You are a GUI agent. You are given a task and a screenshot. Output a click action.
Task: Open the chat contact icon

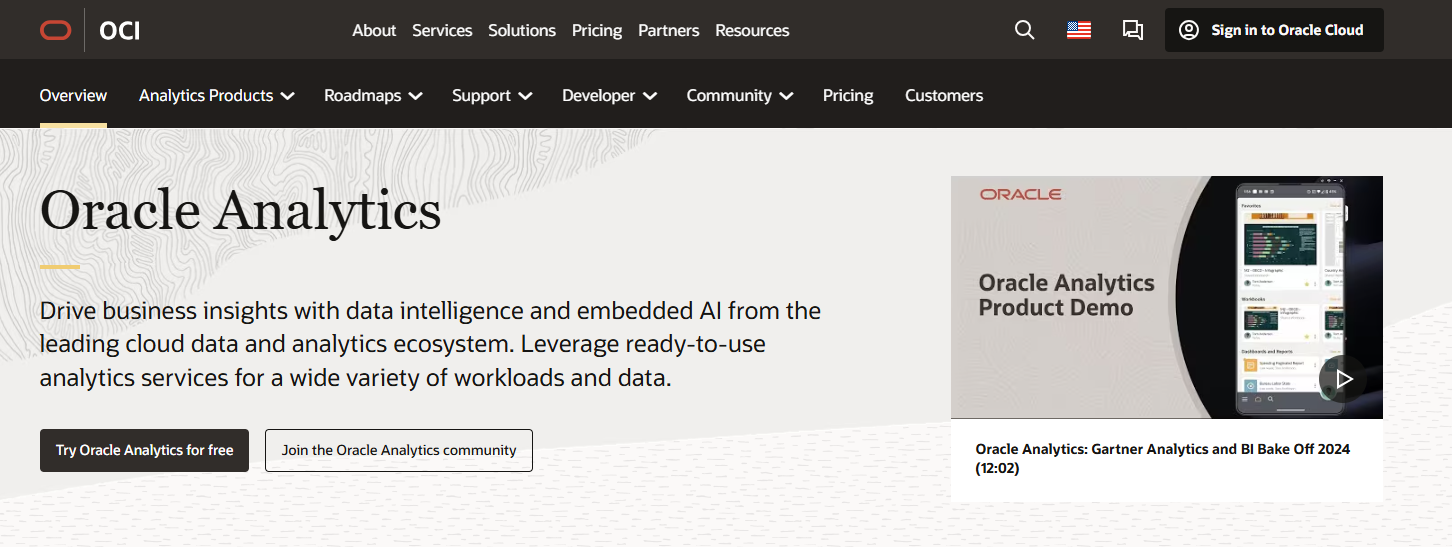click(x=1132, y=30)
